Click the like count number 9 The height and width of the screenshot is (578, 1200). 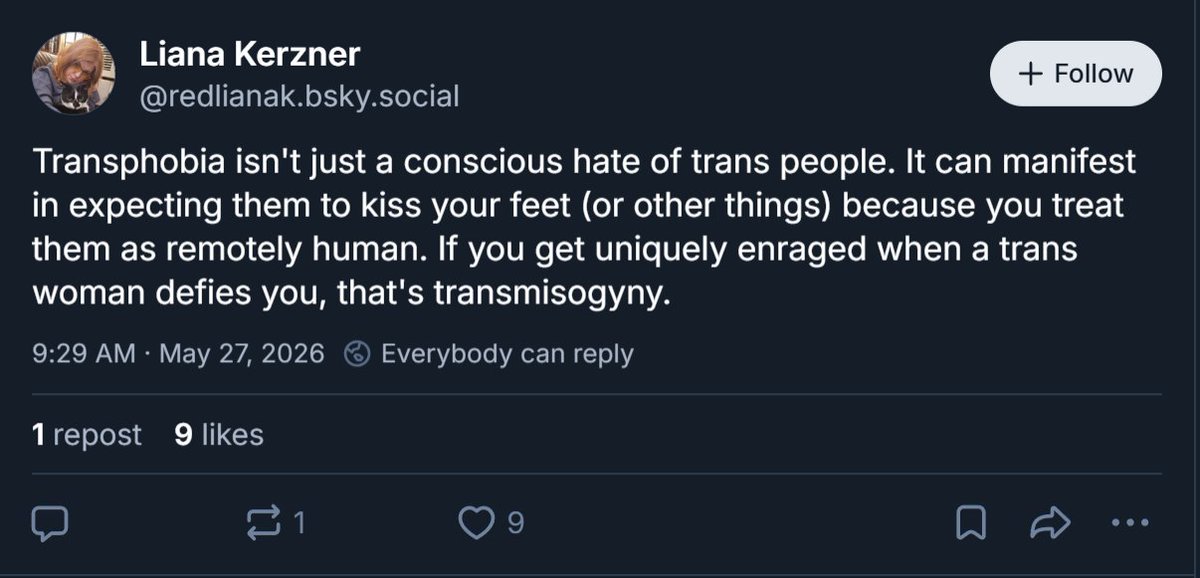coord(515,522)
